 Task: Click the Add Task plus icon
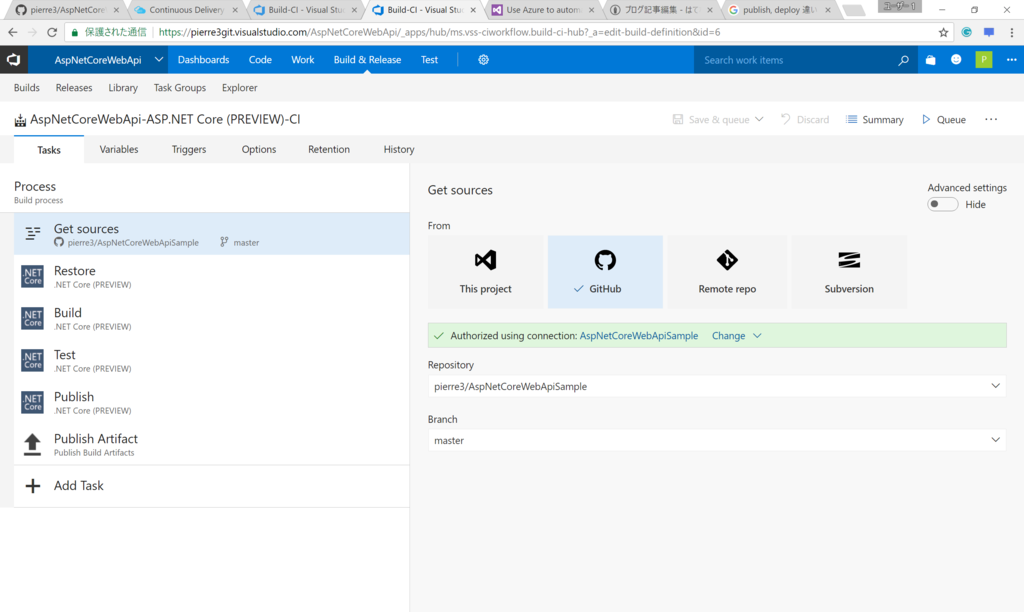[x=33, y=485]
